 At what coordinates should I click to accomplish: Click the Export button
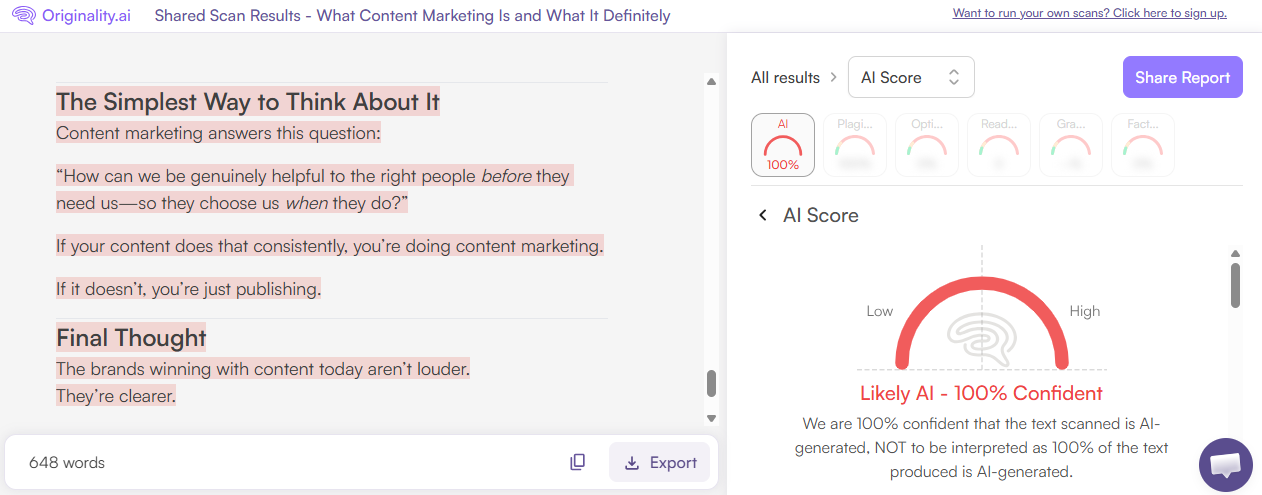point(660,462)
